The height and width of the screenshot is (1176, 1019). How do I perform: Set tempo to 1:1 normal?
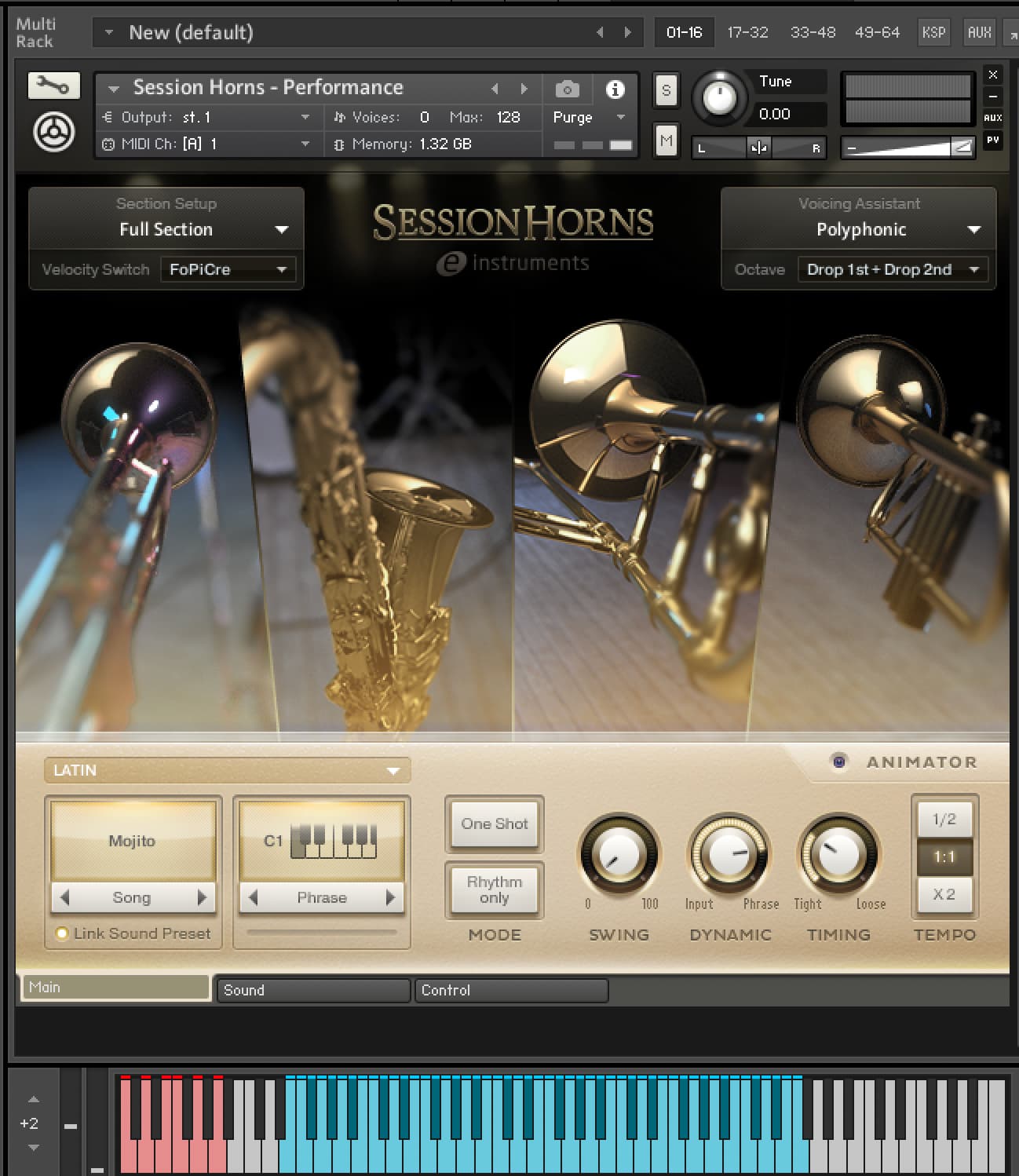pos(944,856)
